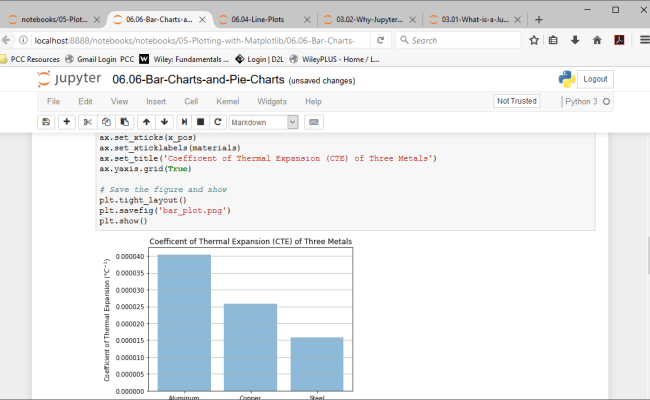Click the ax.yaxis.grid(True) code line

[x=146, y=169]
